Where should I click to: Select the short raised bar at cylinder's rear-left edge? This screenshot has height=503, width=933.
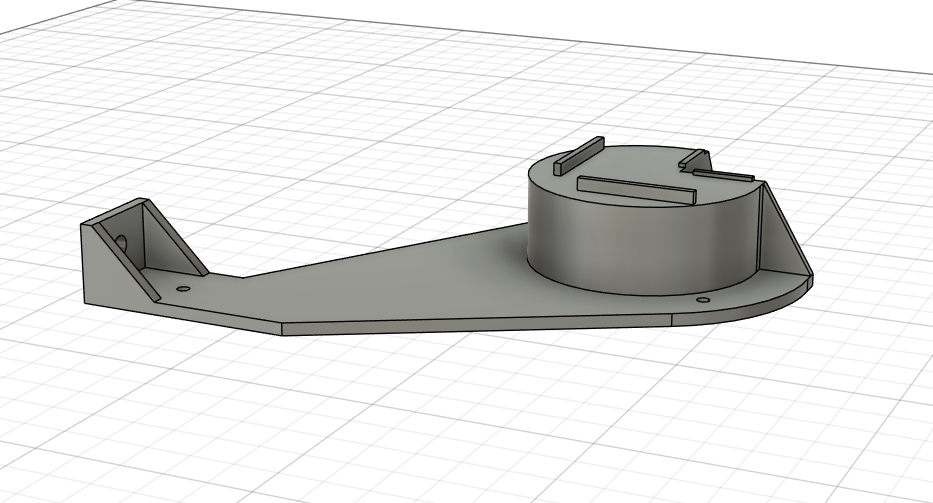(x=578, y=155)
